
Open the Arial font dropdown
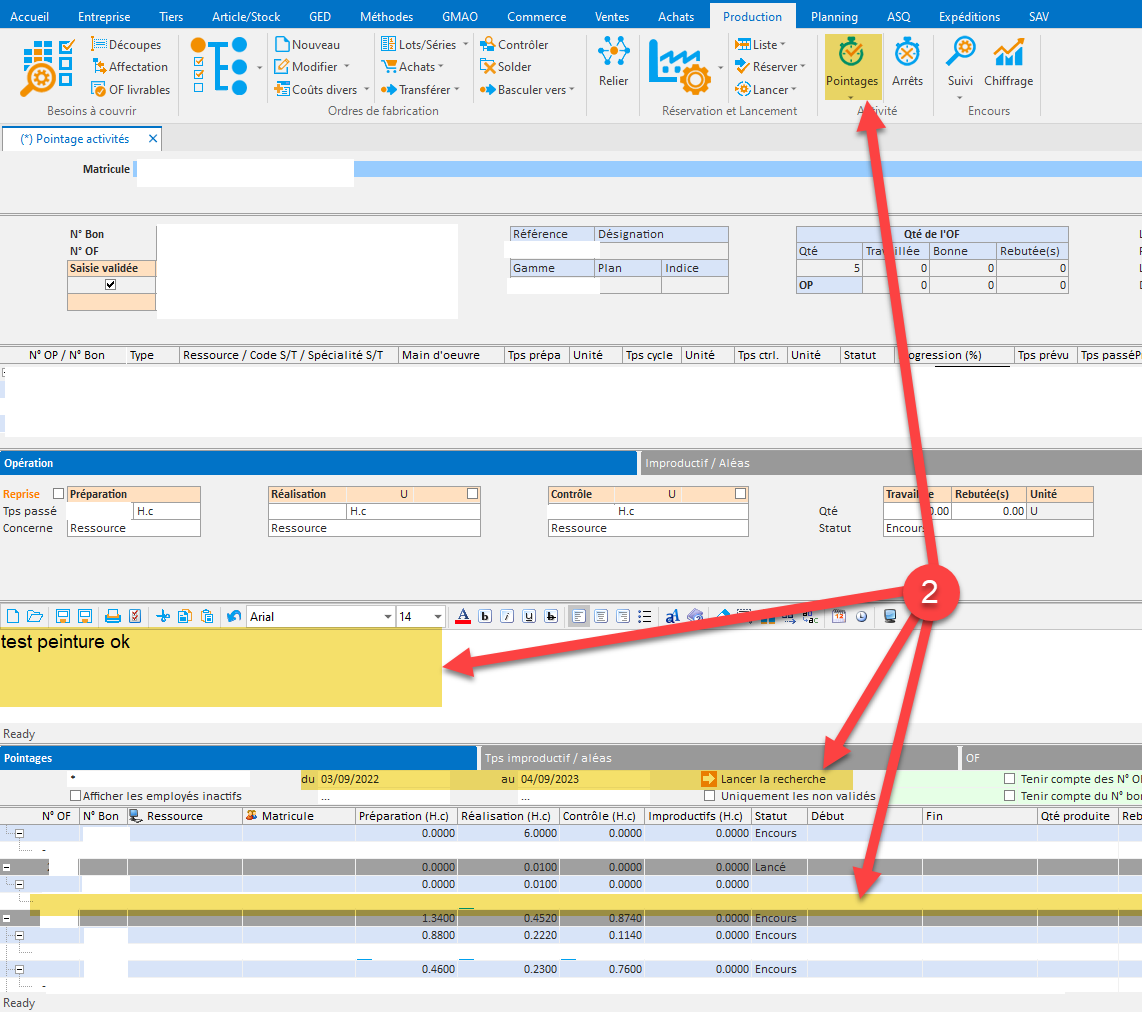pyautogui.click(x=387, y=617)
